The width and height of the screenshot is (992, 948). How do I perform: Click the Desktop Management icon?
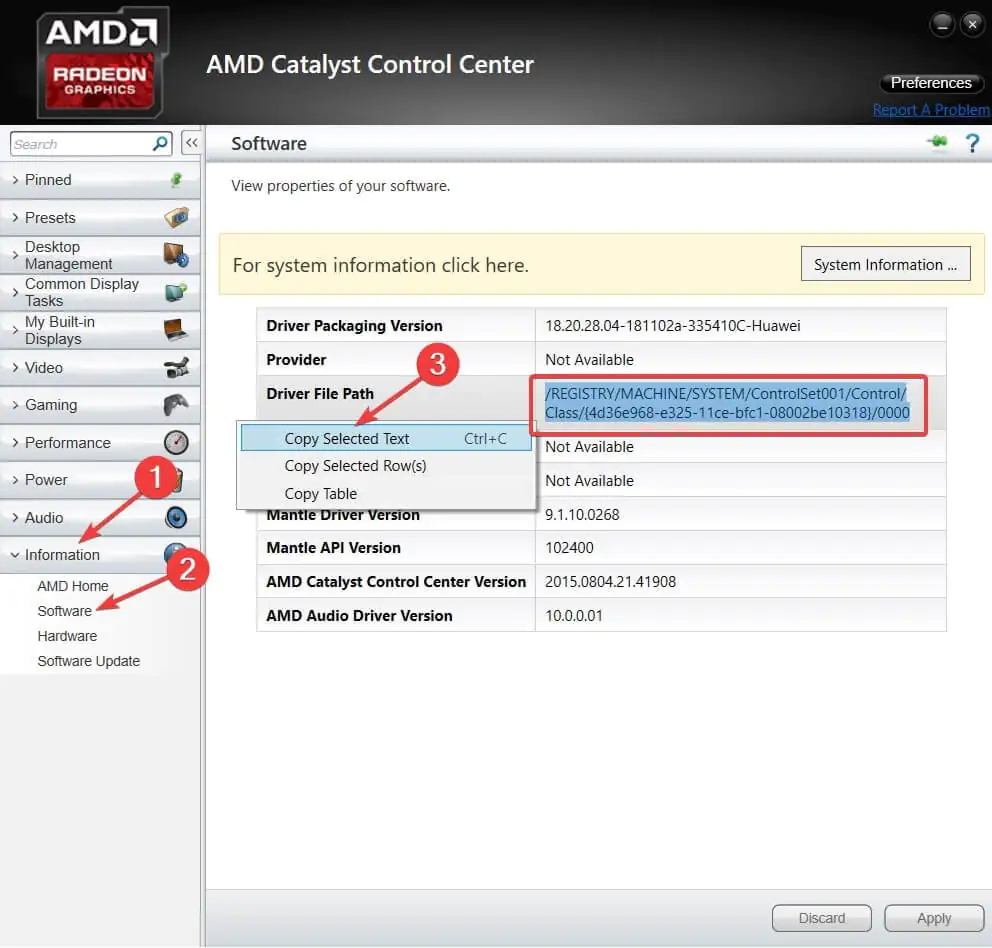click(176, 254)
